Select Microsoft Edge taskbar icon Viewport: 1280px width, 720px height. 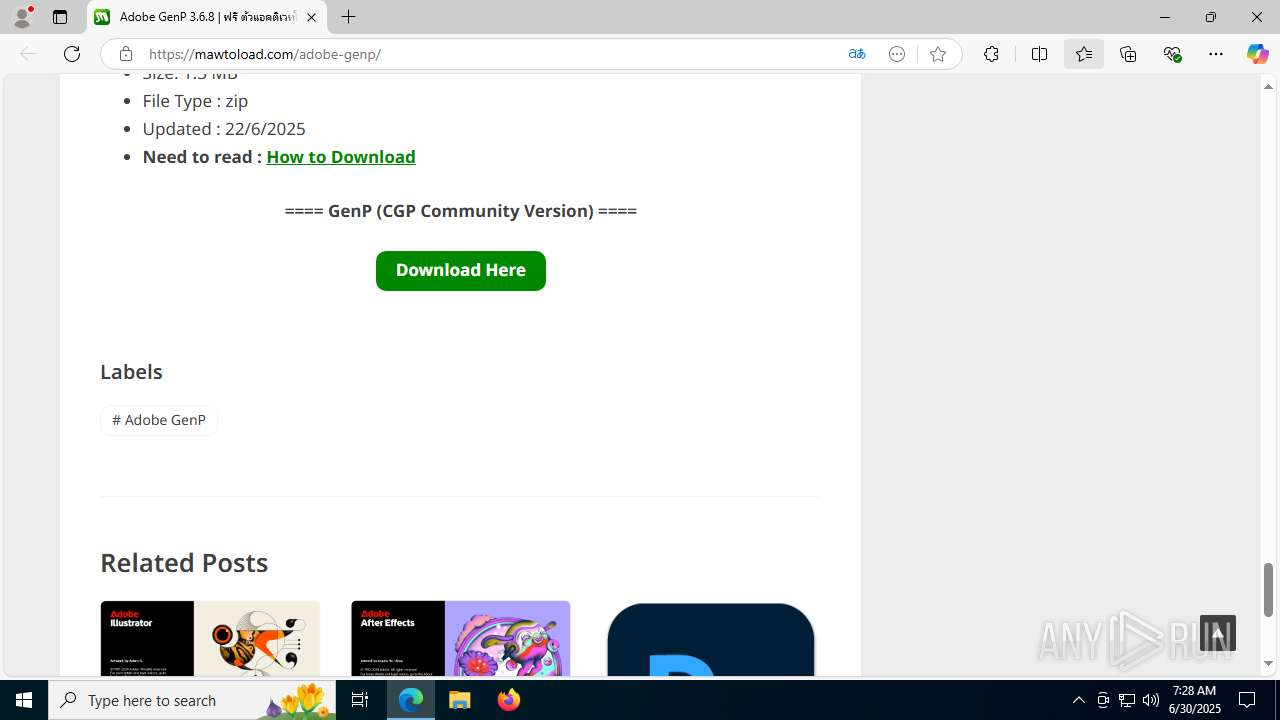tap(411, 700)
